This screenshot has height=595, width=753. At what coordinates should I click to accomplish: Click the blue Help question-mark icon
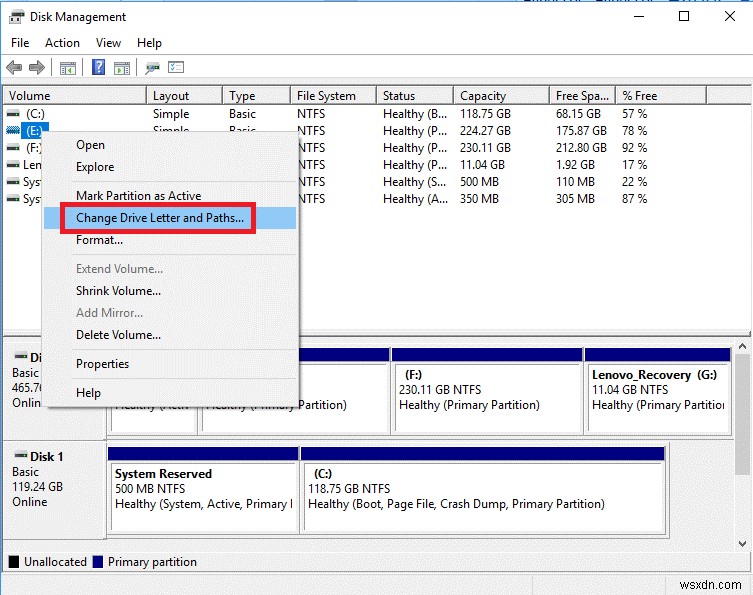[x=98, y=67]
